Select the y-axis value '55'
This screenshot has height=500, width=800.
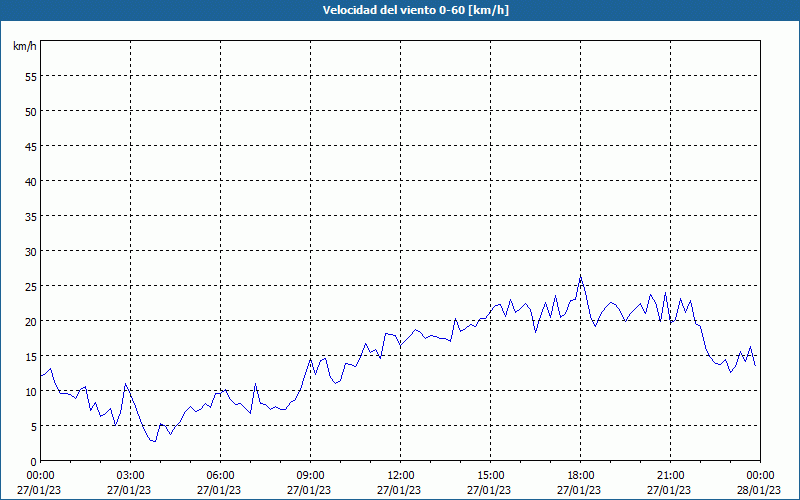coord(31,77)
